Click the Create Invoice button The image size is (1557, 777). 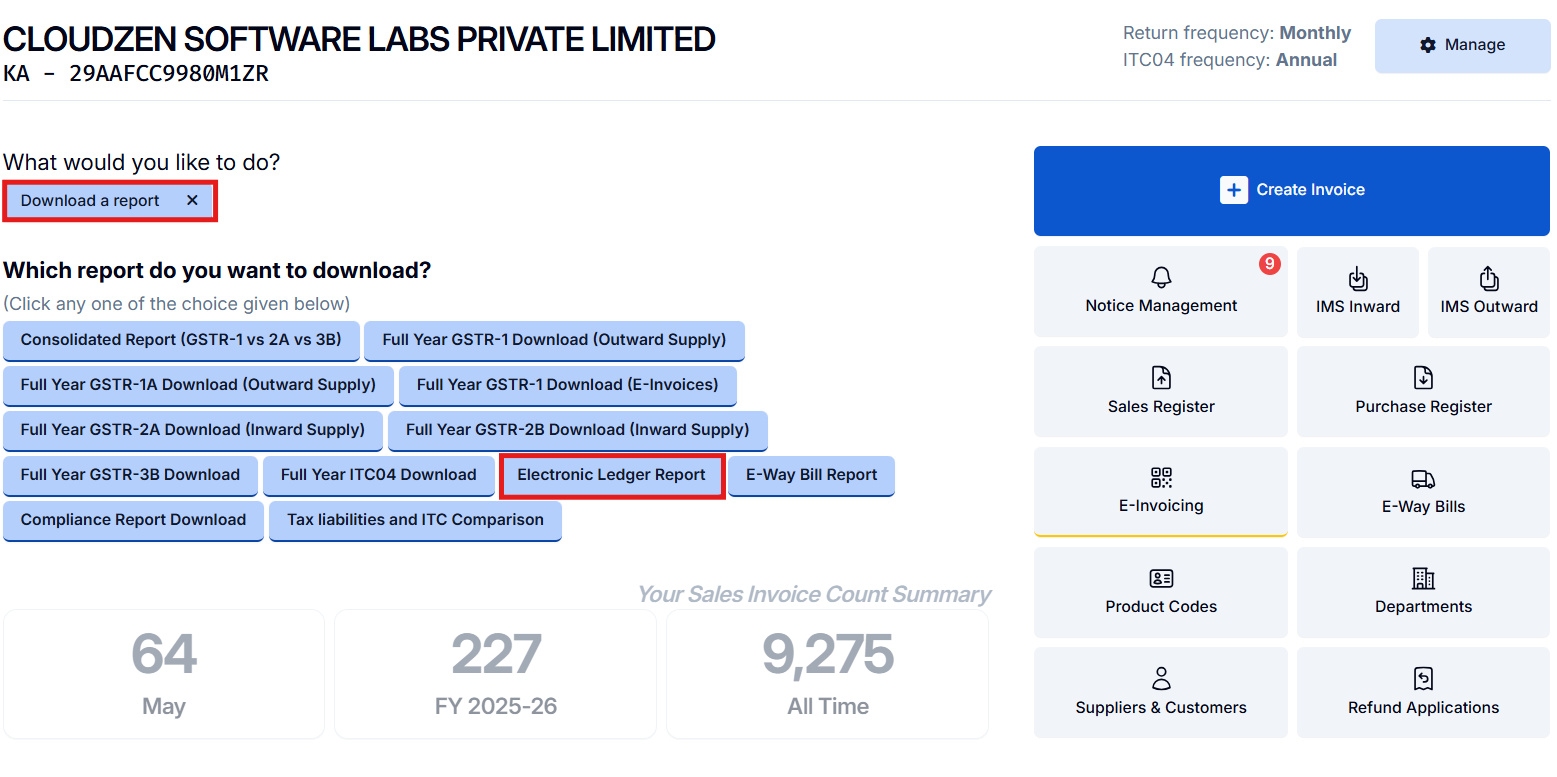pyautogui.click(x=1291, y=190)
